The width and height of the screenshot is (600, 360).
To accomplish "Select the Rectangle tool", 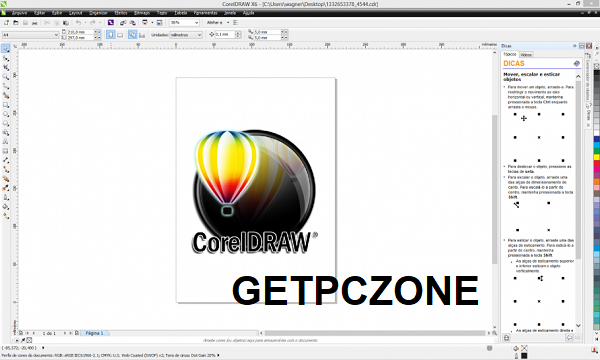I will click(x=6, y=104).
